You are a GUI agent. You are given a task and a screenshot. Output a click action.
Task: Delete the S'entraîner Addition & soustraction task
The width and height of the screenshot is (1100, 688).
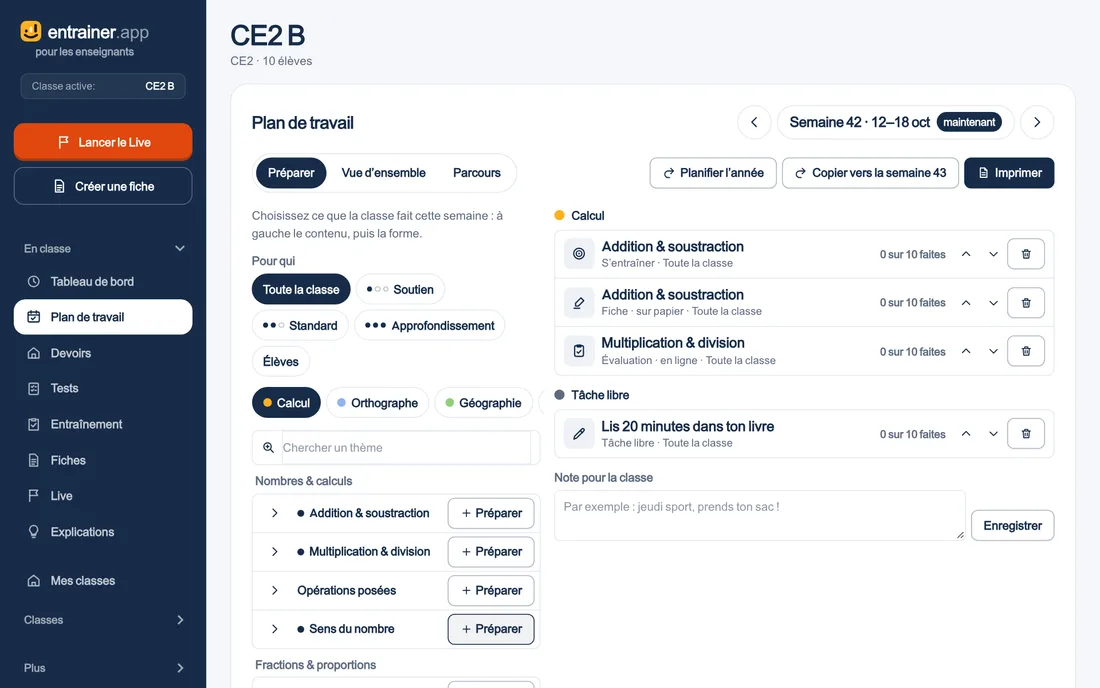[1026, 254]
